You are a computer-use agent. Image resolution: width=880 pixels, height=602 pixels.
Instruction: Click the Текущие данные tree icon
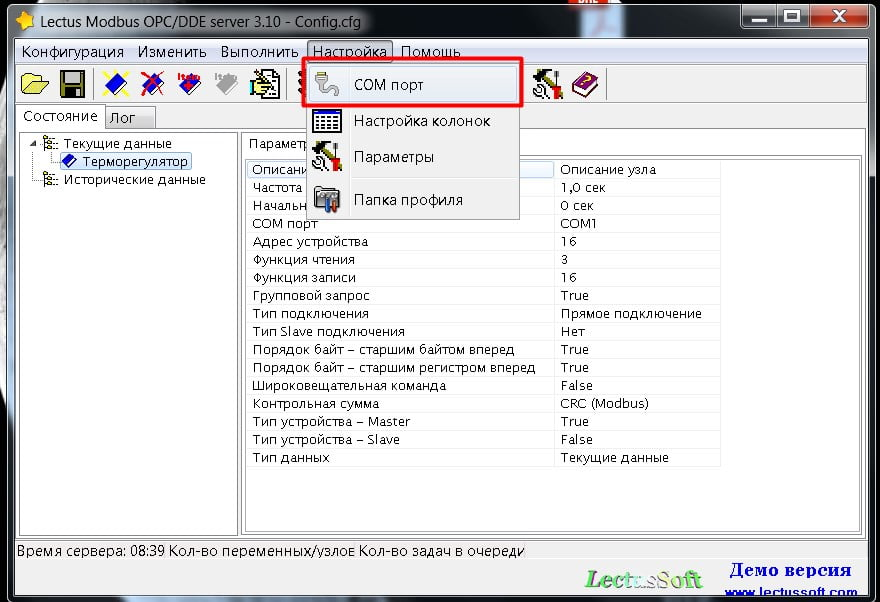[51, 143]
